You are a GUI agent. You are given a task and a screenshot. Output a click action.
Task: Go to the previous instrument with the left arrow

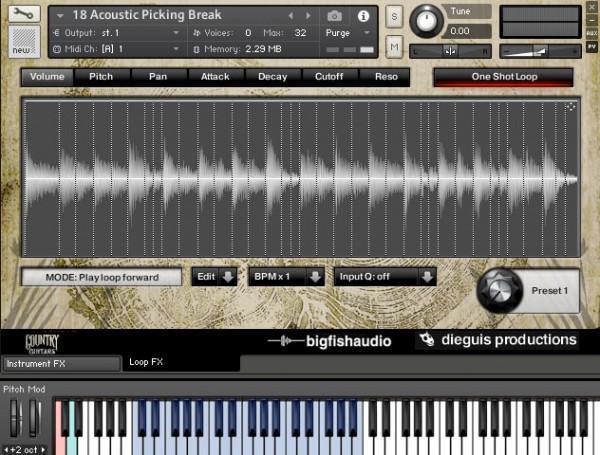click(291, 16)
